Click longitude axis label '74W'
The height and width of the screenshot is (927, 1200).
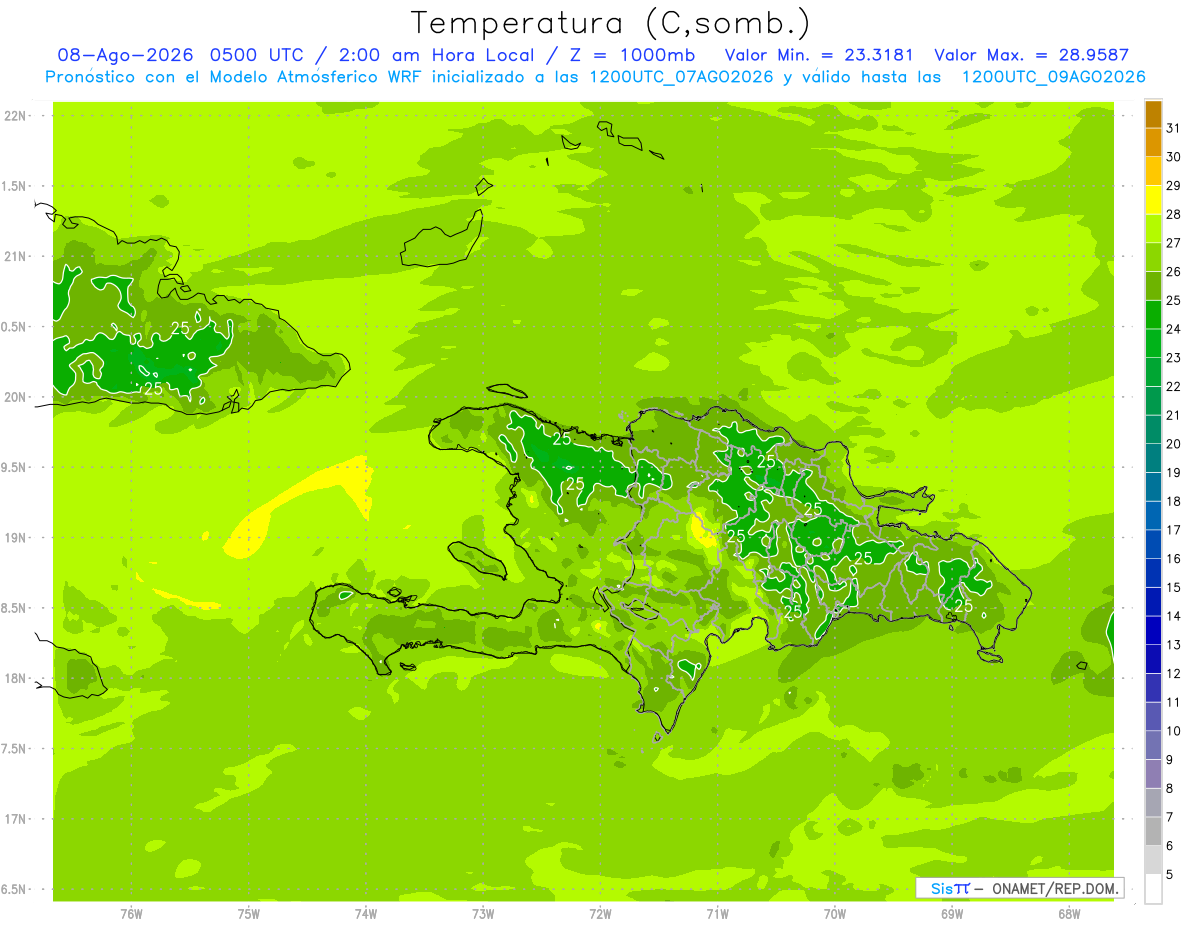coord(365,914)
